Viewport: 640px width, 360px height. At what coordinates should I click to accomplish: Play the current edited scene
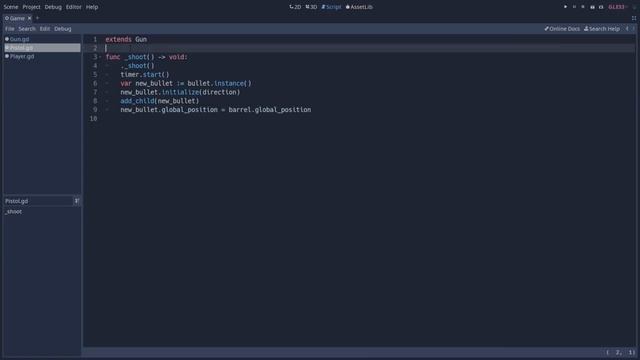[x=592, y=7]
